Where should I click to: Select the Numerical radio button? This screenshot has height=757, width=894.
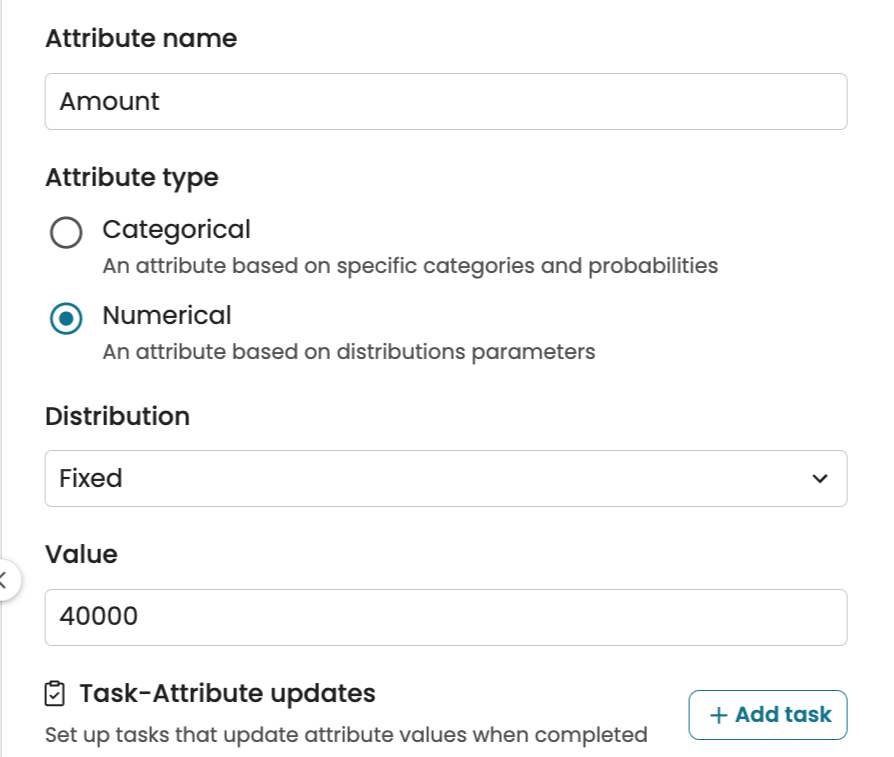66,319
